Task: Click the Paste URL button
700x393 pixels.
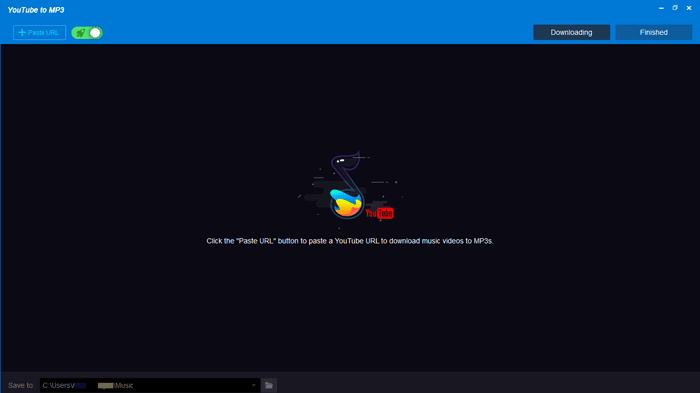Action: click(39, 33)
